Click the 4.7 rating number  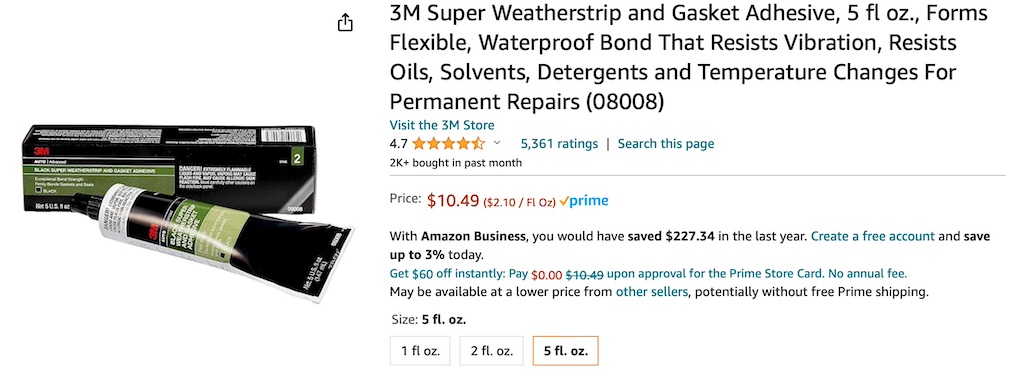pos(398,144)
